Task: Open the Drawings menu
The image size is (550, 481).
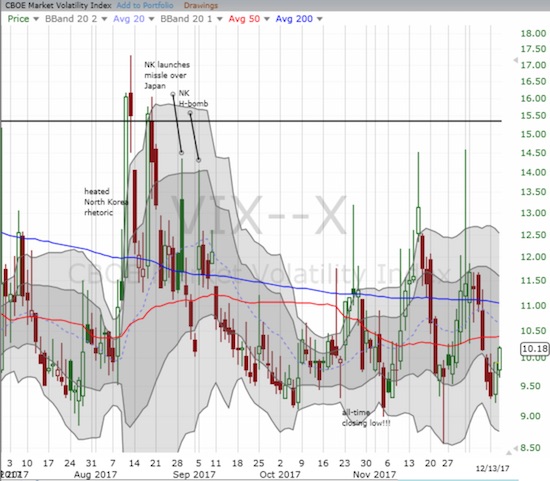Action: 201,6
